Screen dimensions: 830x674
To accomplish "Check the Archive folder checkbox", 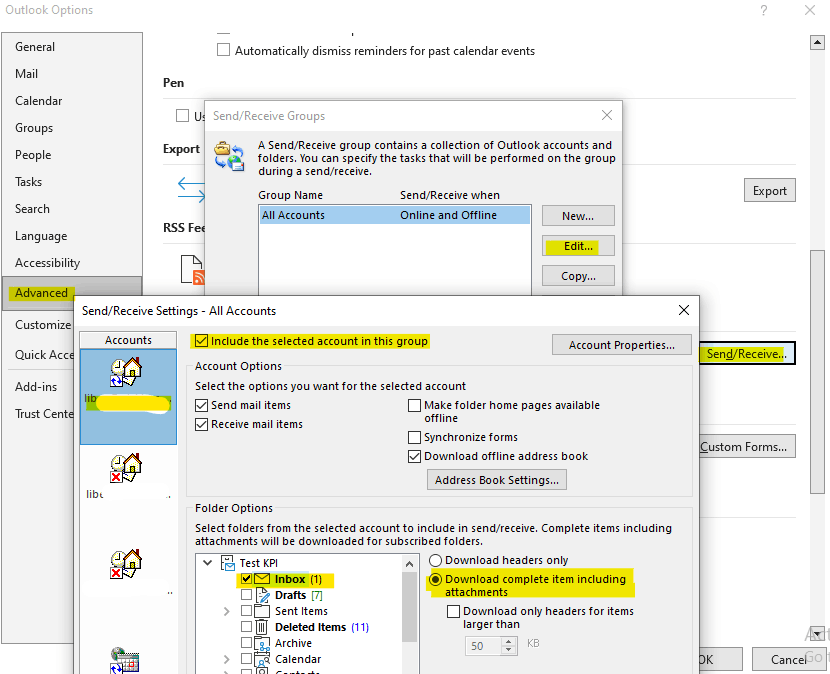I will point(246,642).
